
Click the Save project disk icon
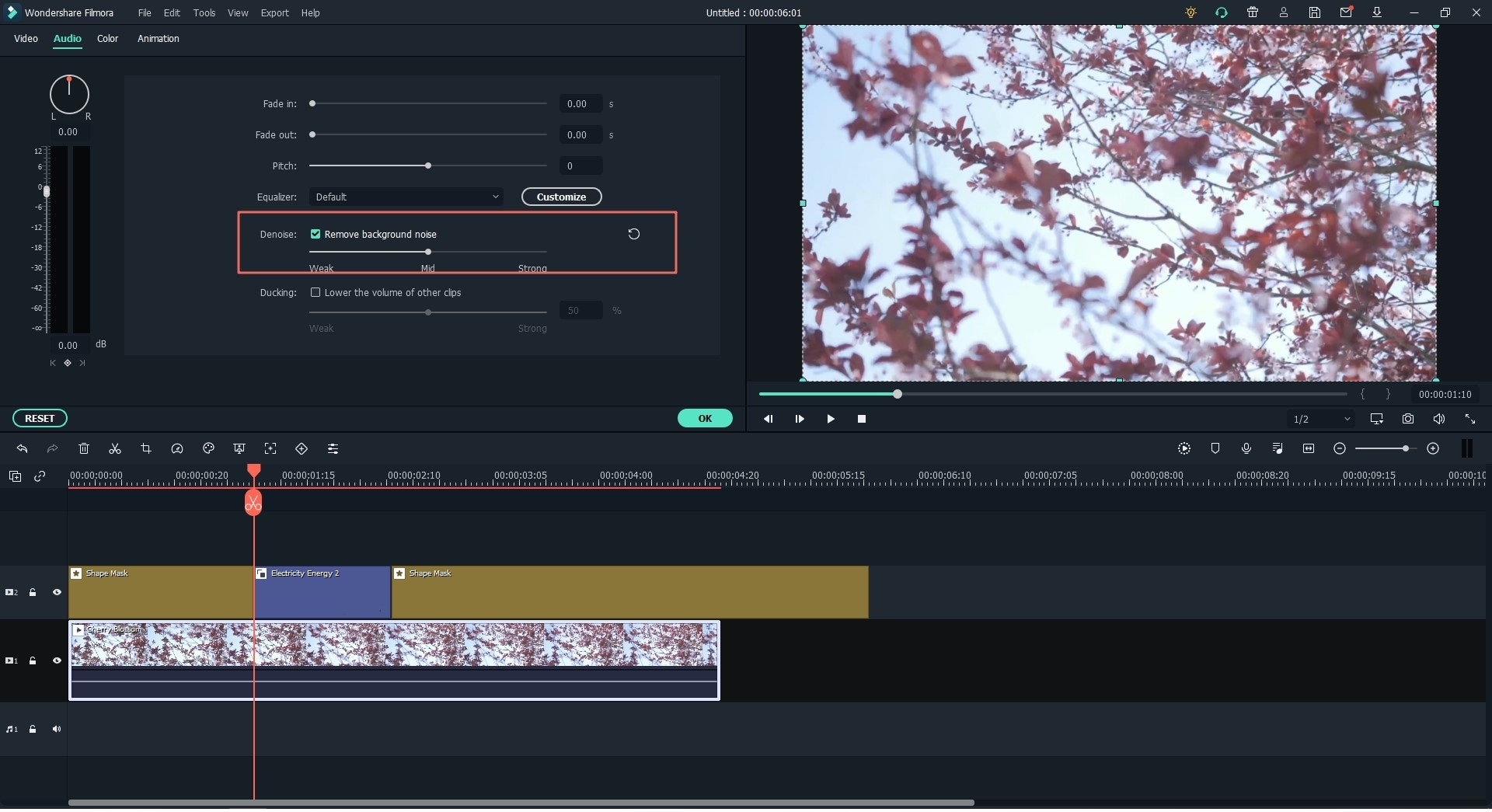point(1315,12)
